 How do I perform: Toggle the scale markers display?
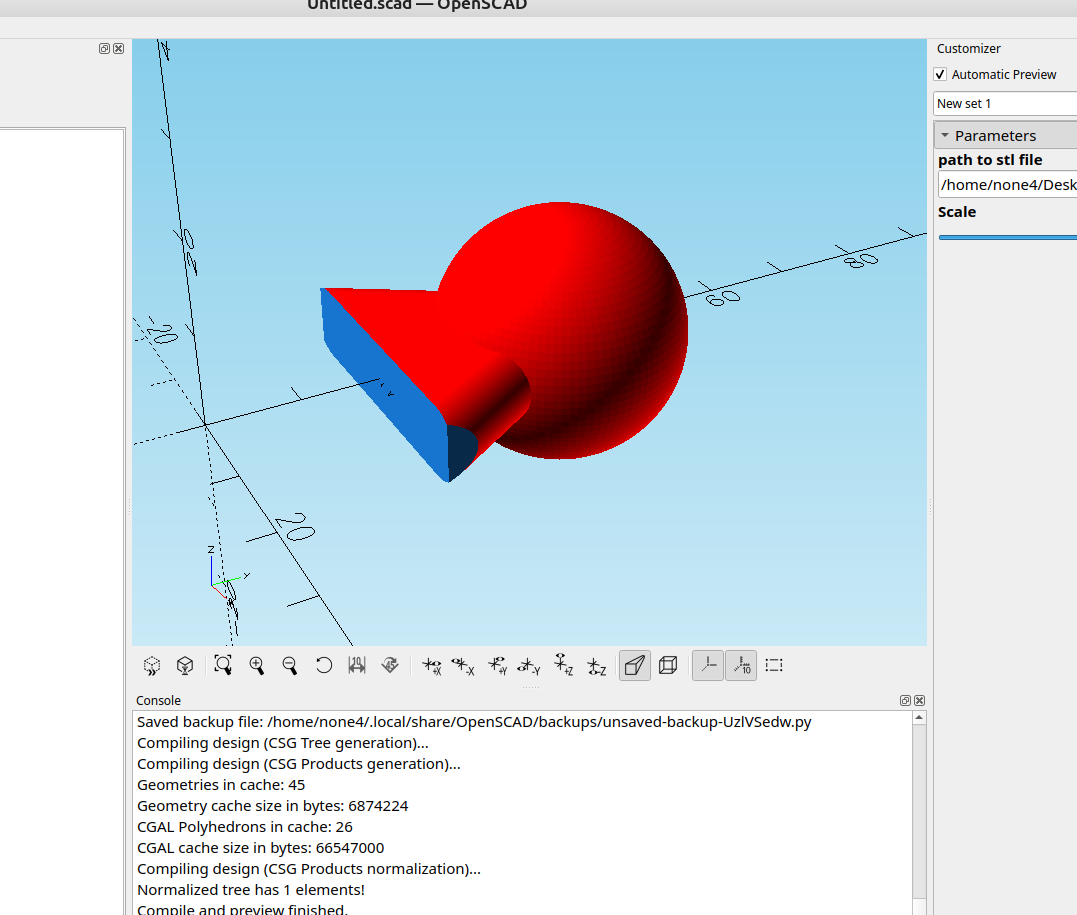pyautogui.click(x=741, y=665)
